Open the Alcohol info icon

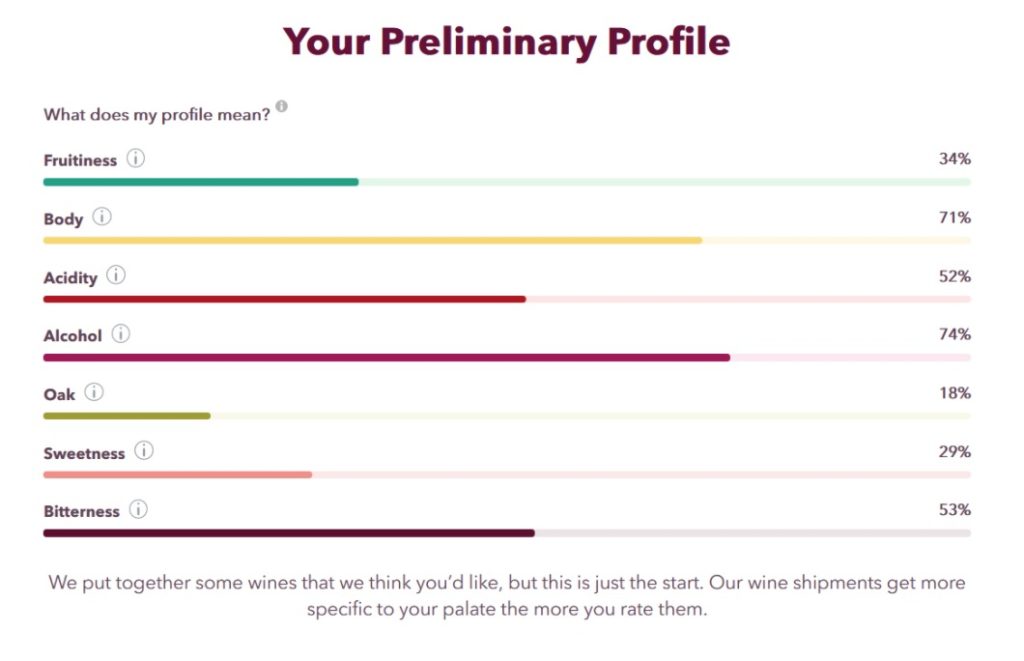pos(121,334)
